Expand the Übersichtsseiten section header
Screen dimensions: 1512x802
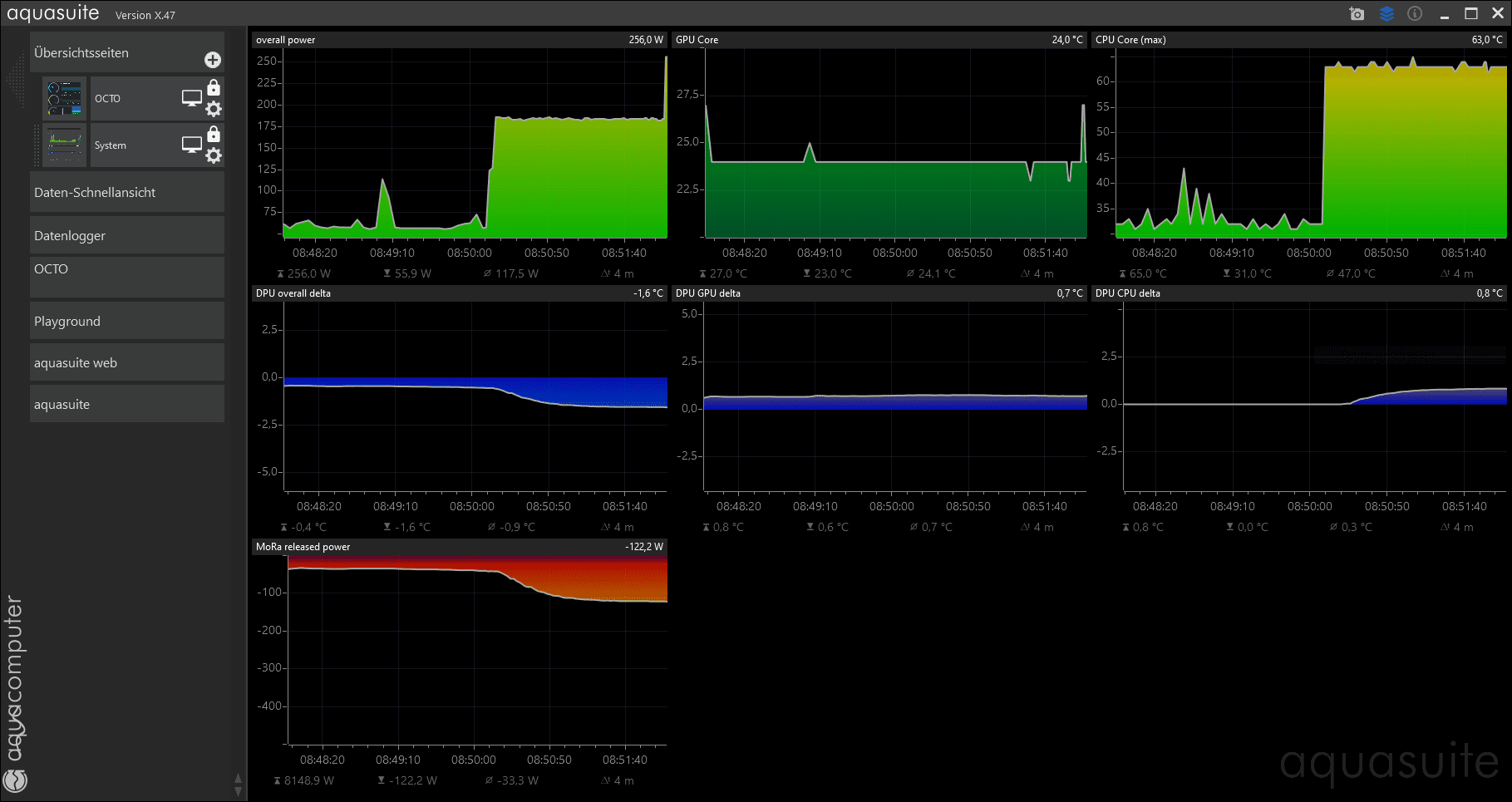[127, 52]
